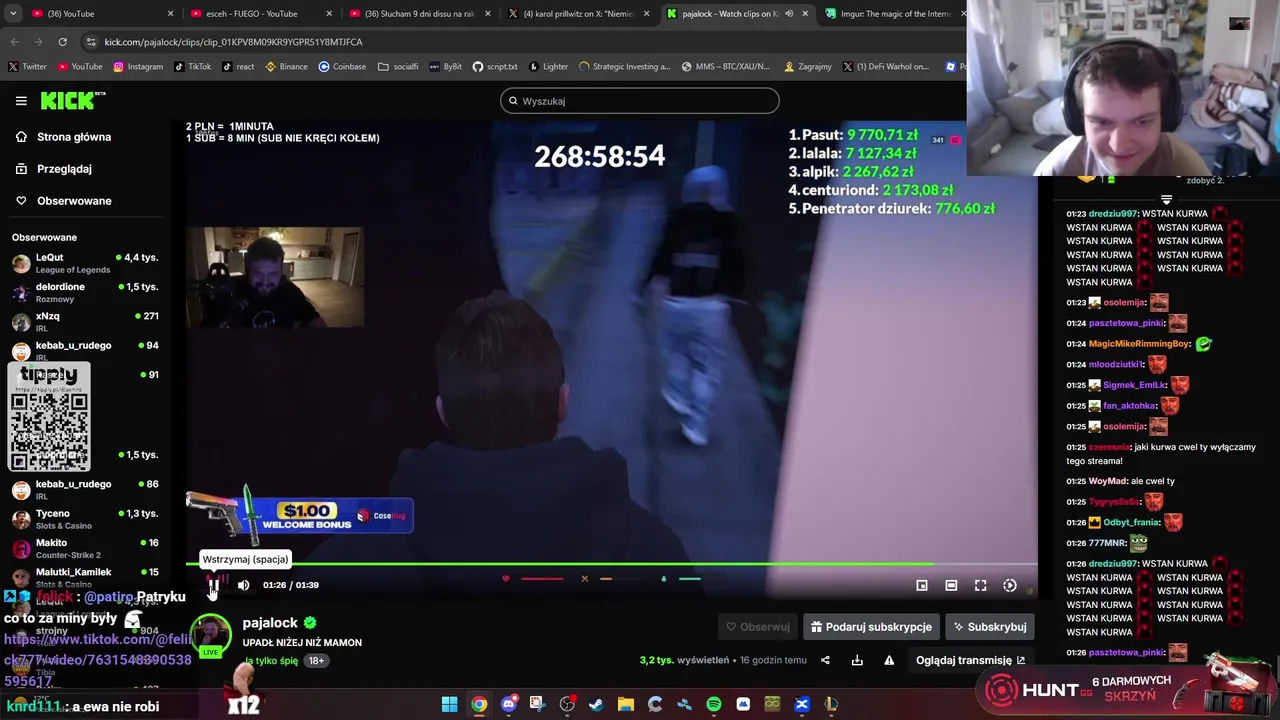Switch to the (36) YouTube tab
The width and height of the screenshot is (1280, 720).
100,14
